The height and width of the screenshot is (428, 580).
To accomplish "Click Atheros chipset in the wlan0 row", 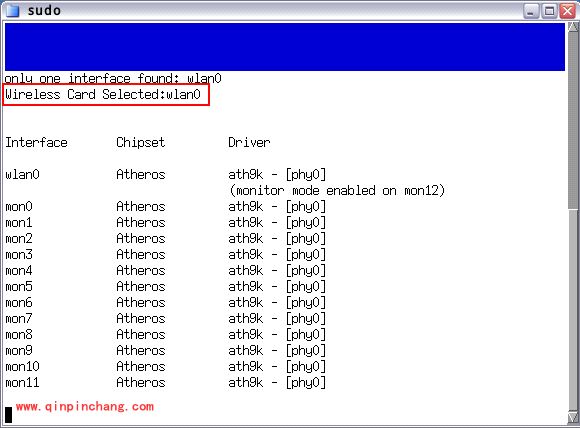I will point(141,174).
